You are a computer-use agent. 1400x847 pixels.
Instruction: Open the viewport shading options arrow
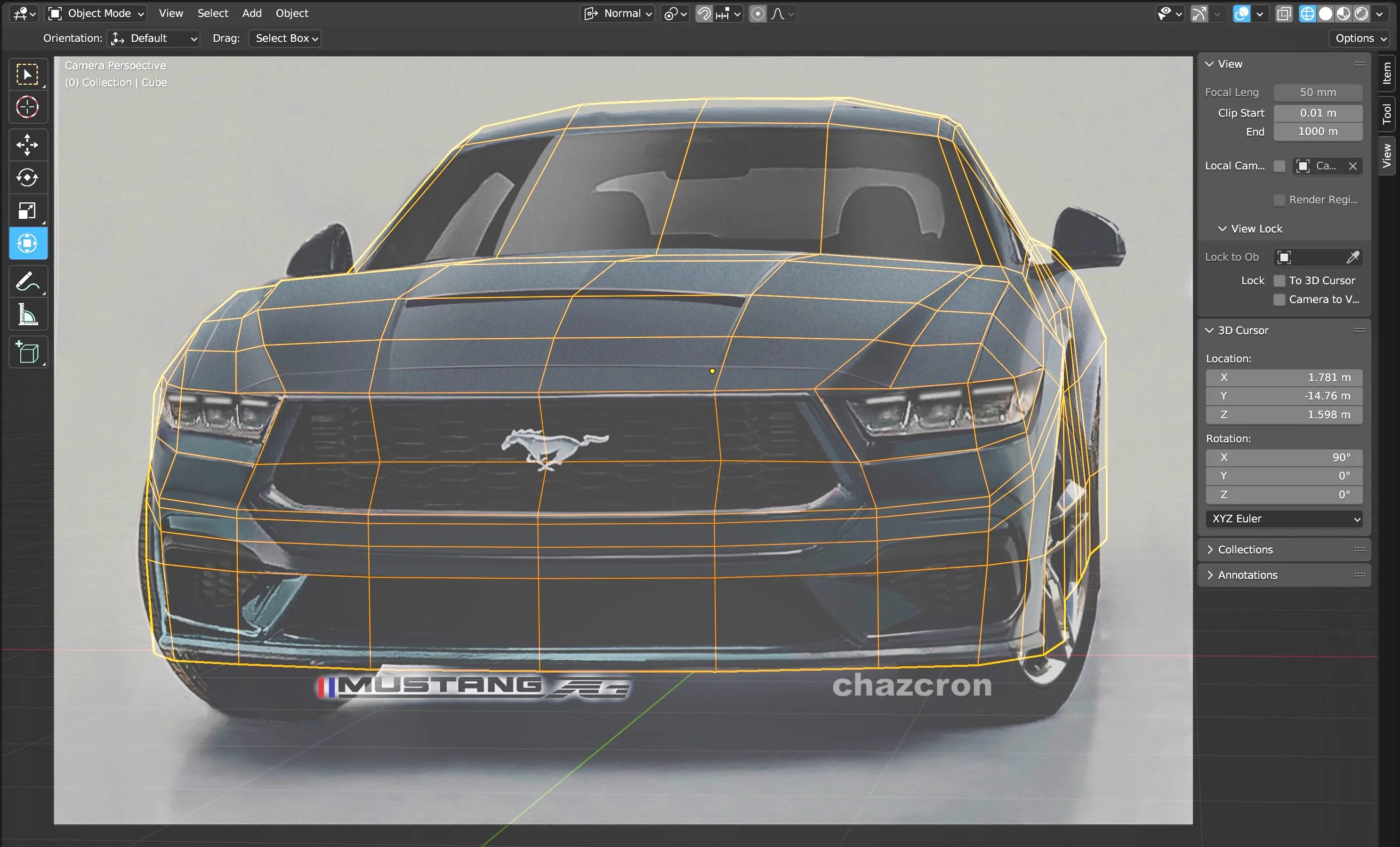coord(1380,14)
